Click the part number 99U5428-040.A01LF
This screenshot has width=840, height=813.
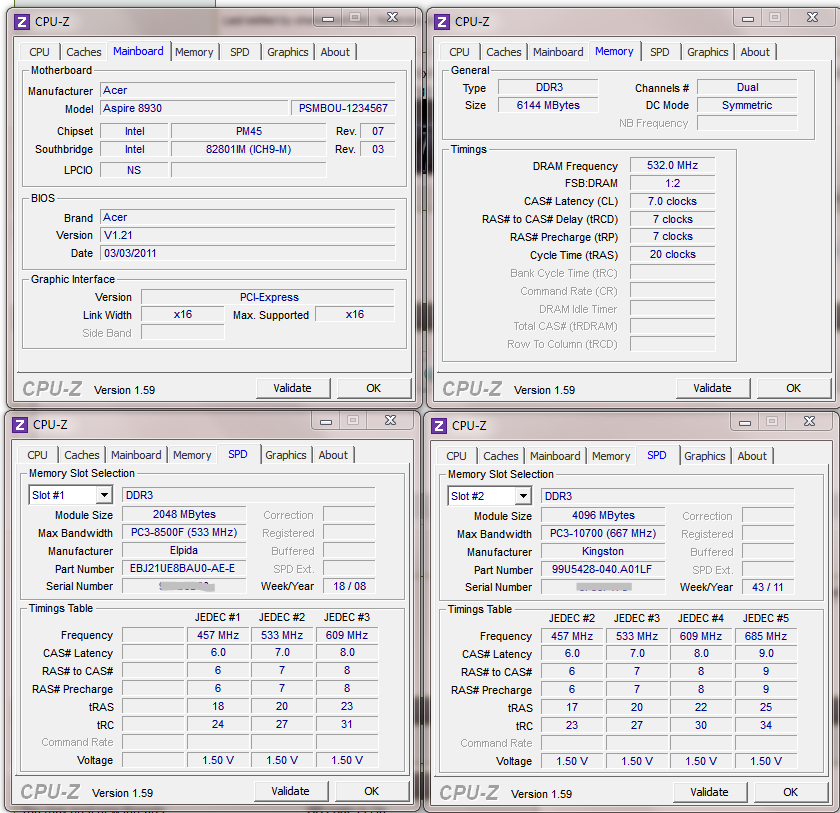point(603,569)
